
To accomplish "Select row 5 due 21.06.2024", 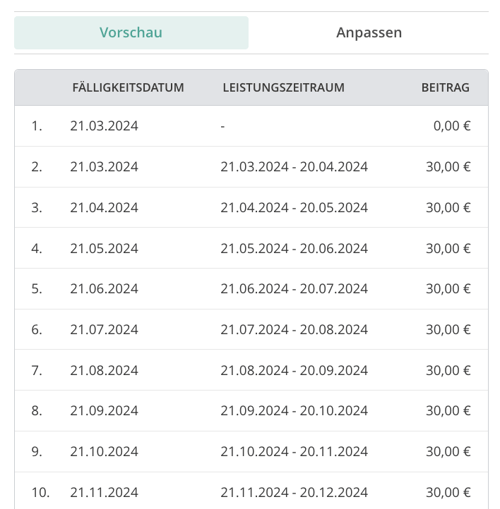I will 251,289.
